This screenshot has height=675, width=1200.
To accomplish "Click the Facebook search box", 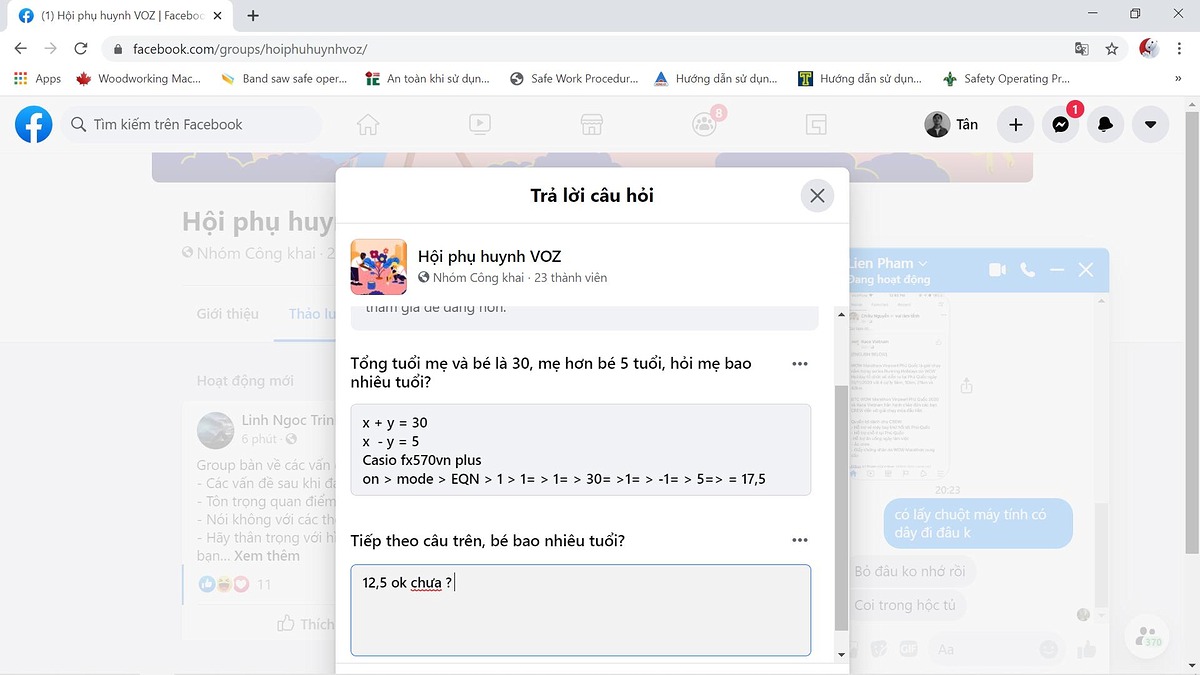I will (x=193, y=125).
